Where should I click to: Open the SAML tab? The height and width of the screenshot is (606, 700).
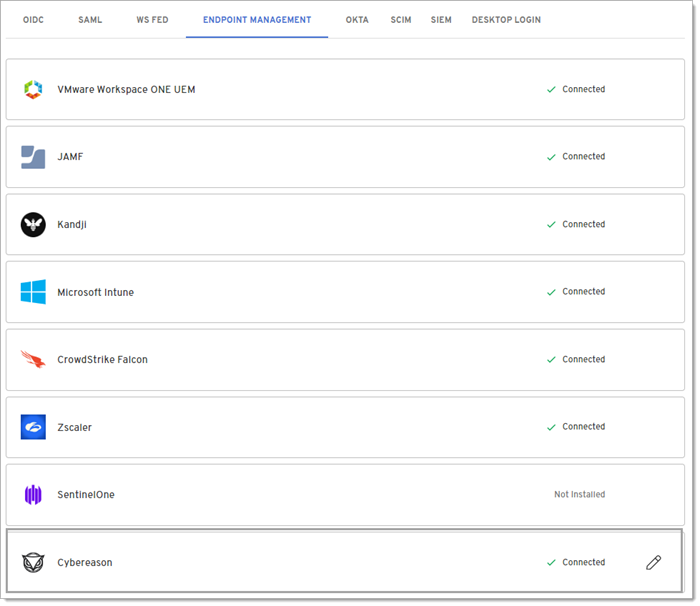tap(90, 20)
